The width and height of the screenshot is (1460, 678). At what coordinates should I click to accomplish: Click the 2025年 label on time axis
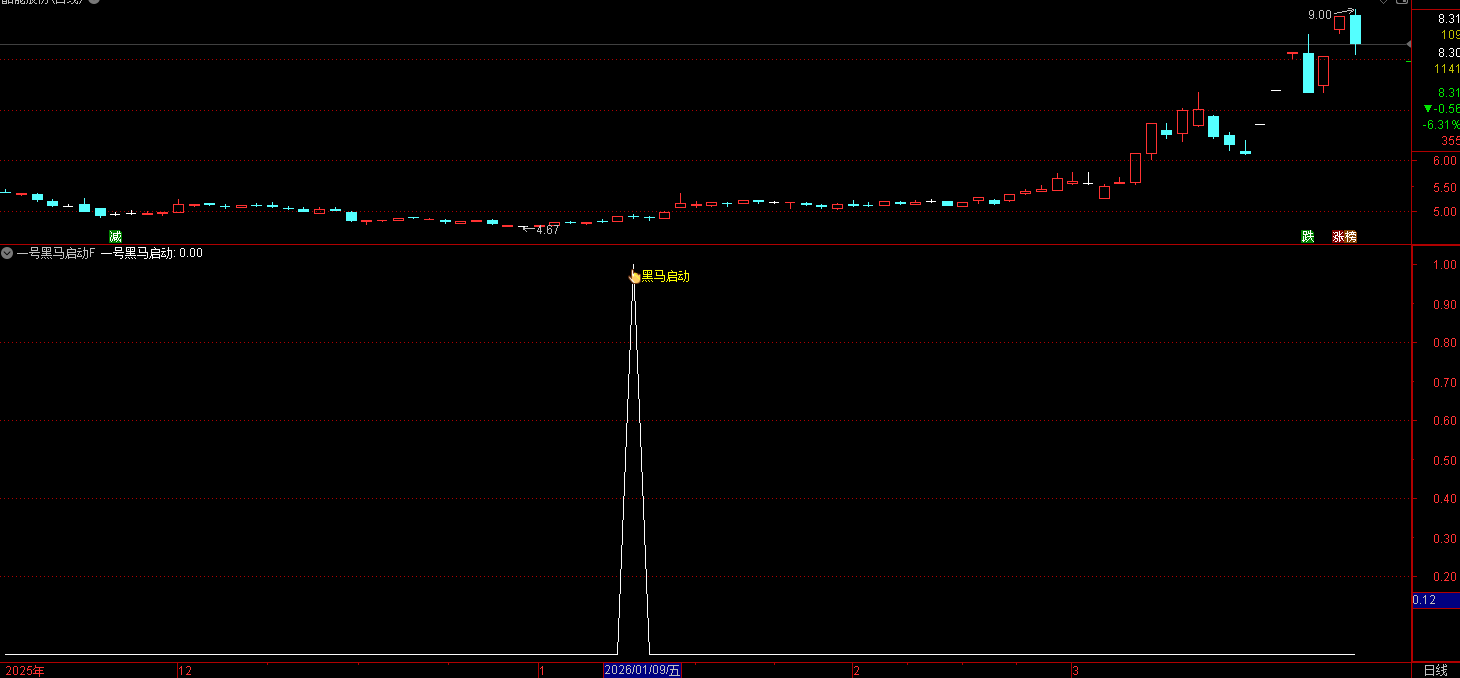25,670
